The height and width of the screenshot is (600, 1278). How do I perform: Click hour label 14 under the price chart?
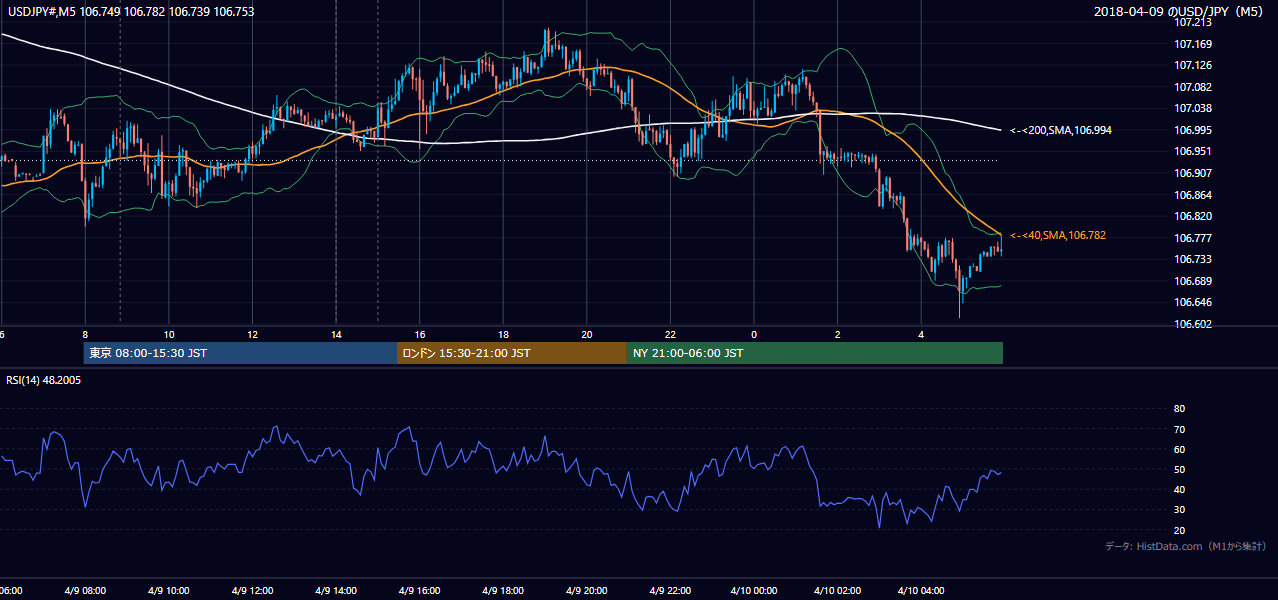(336, 335)
